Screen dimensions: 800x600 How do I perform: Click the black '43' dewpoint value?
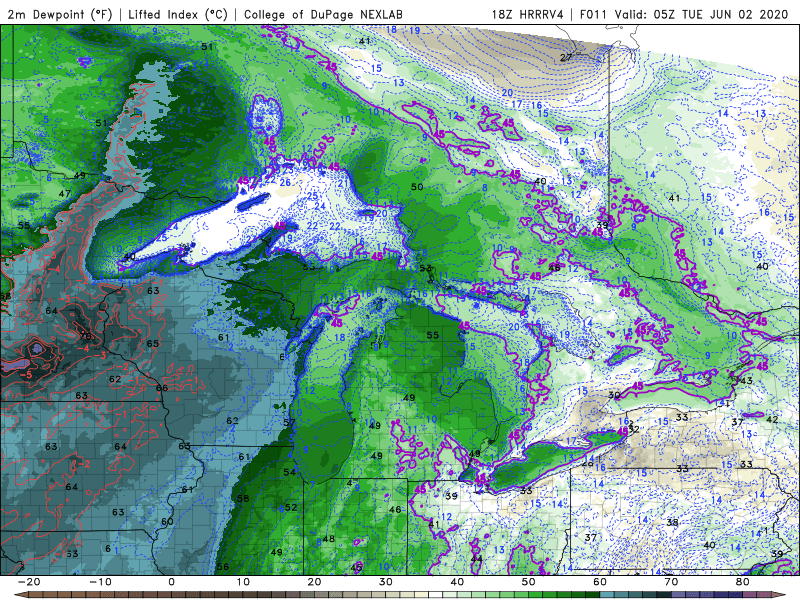pyautogui.click(x=746, y=381)
